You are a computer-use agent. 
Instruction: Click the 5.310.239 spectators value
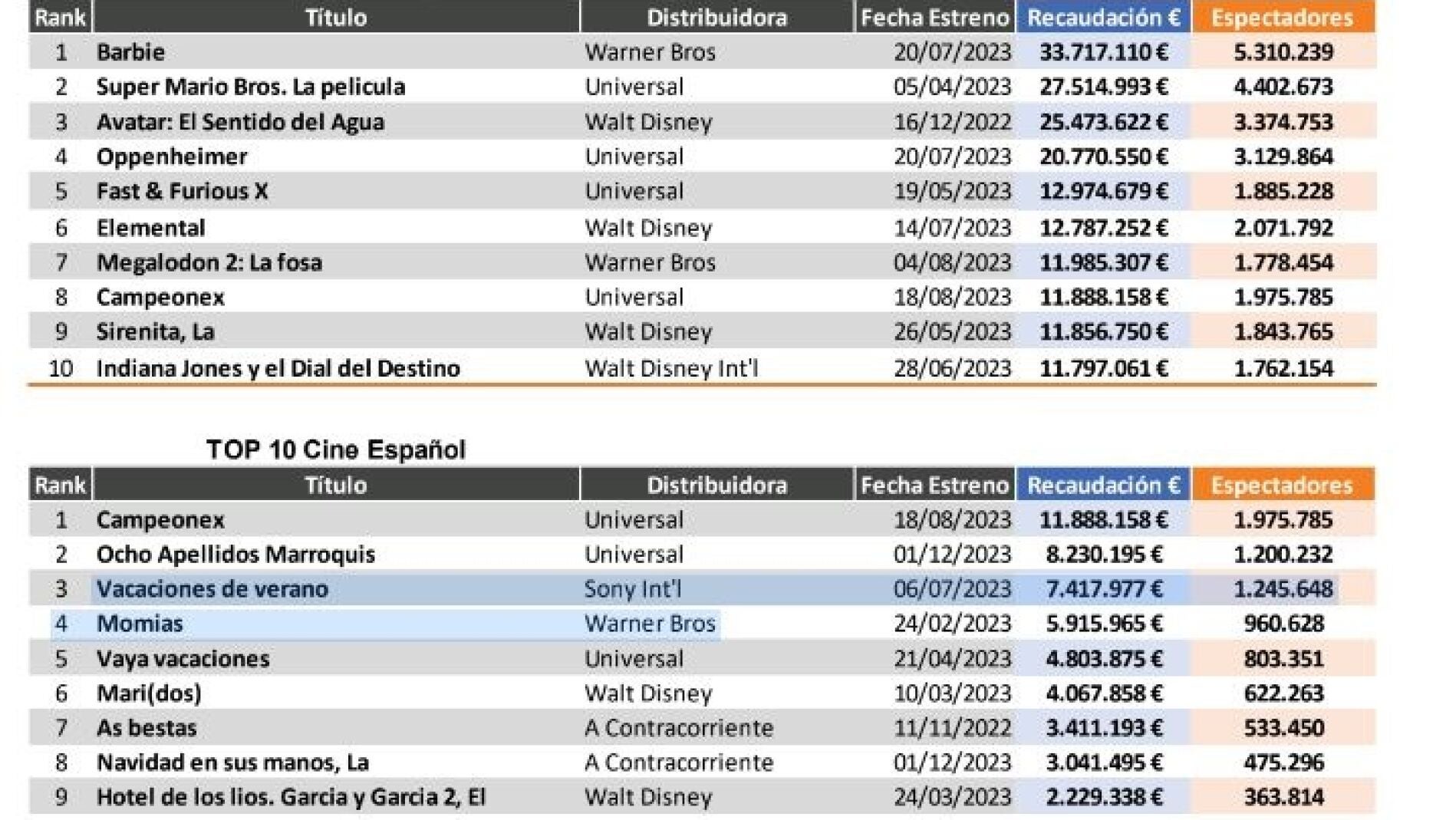(x=1283, y=52)
